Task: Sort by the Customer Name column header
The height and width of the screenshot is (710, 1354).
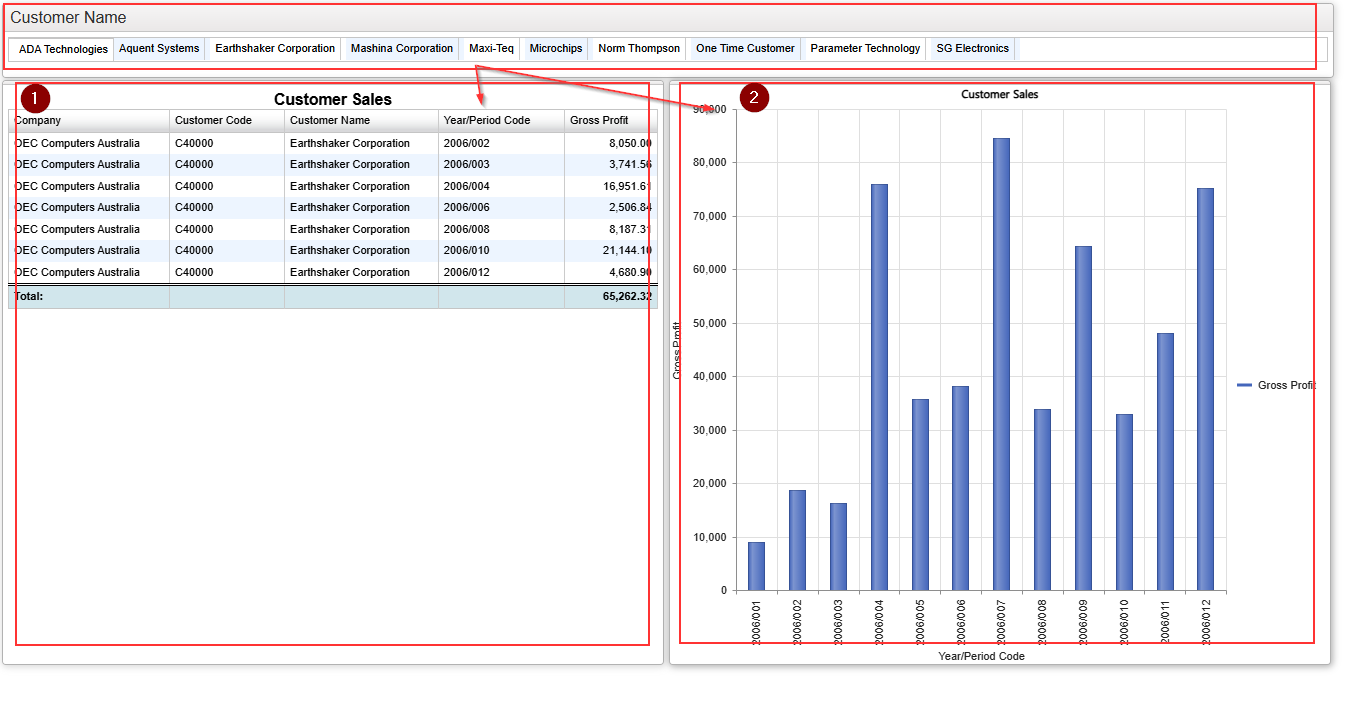Action: (361, 120)
